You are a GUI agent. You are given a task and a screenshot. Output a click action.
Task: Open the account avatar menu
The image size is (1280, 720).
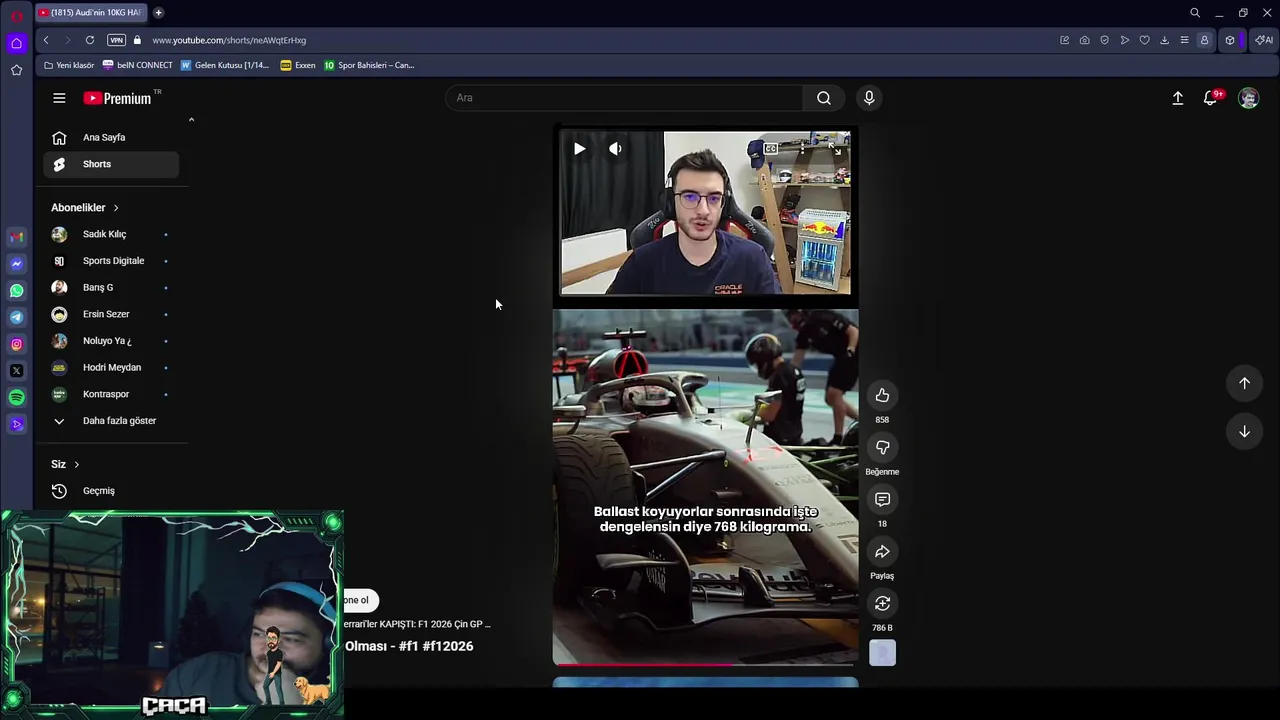tap(1248, 98)
